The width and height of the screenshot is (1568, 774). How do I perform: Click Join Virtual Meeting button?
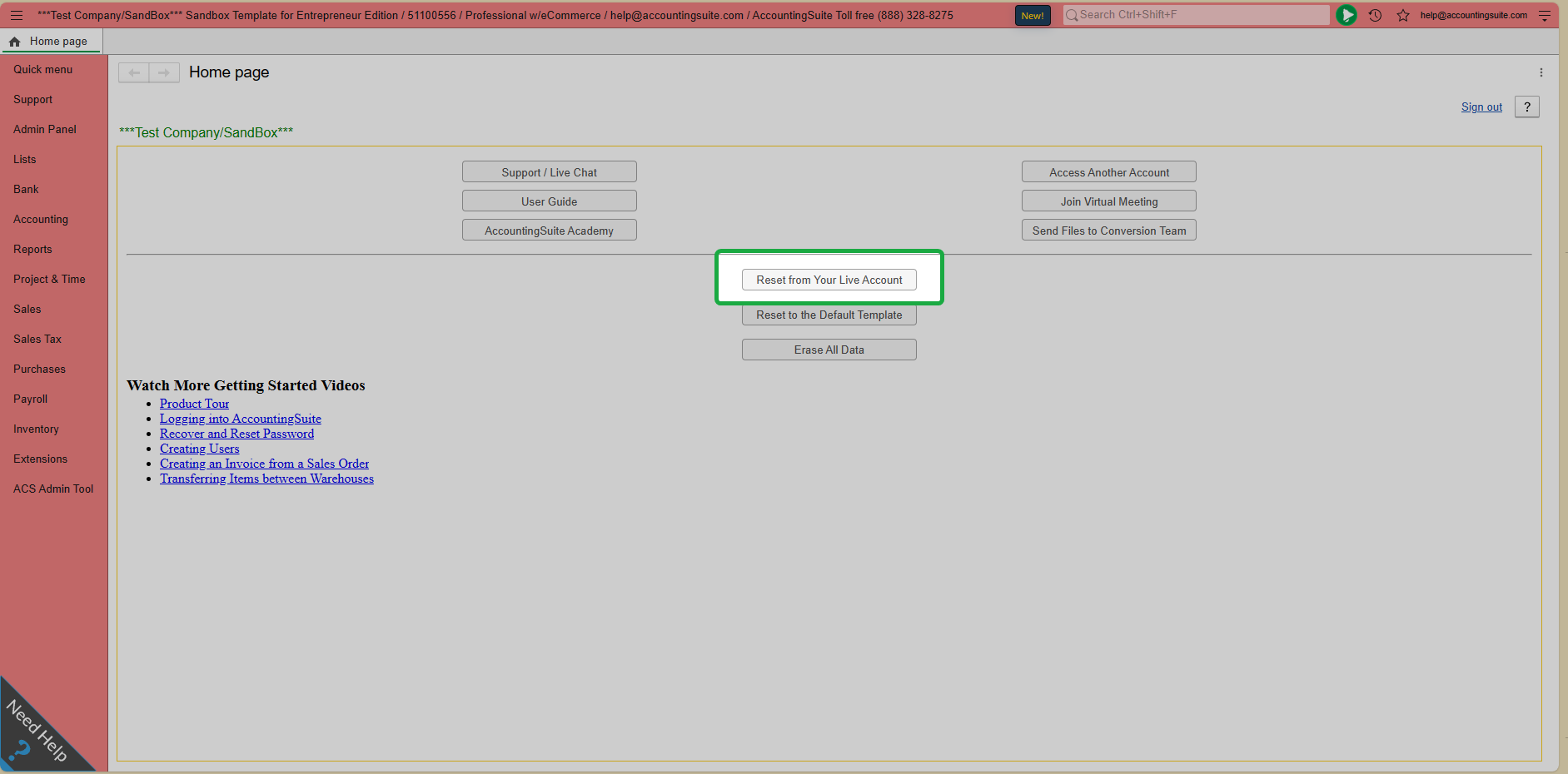click(x=1109, y=201)
